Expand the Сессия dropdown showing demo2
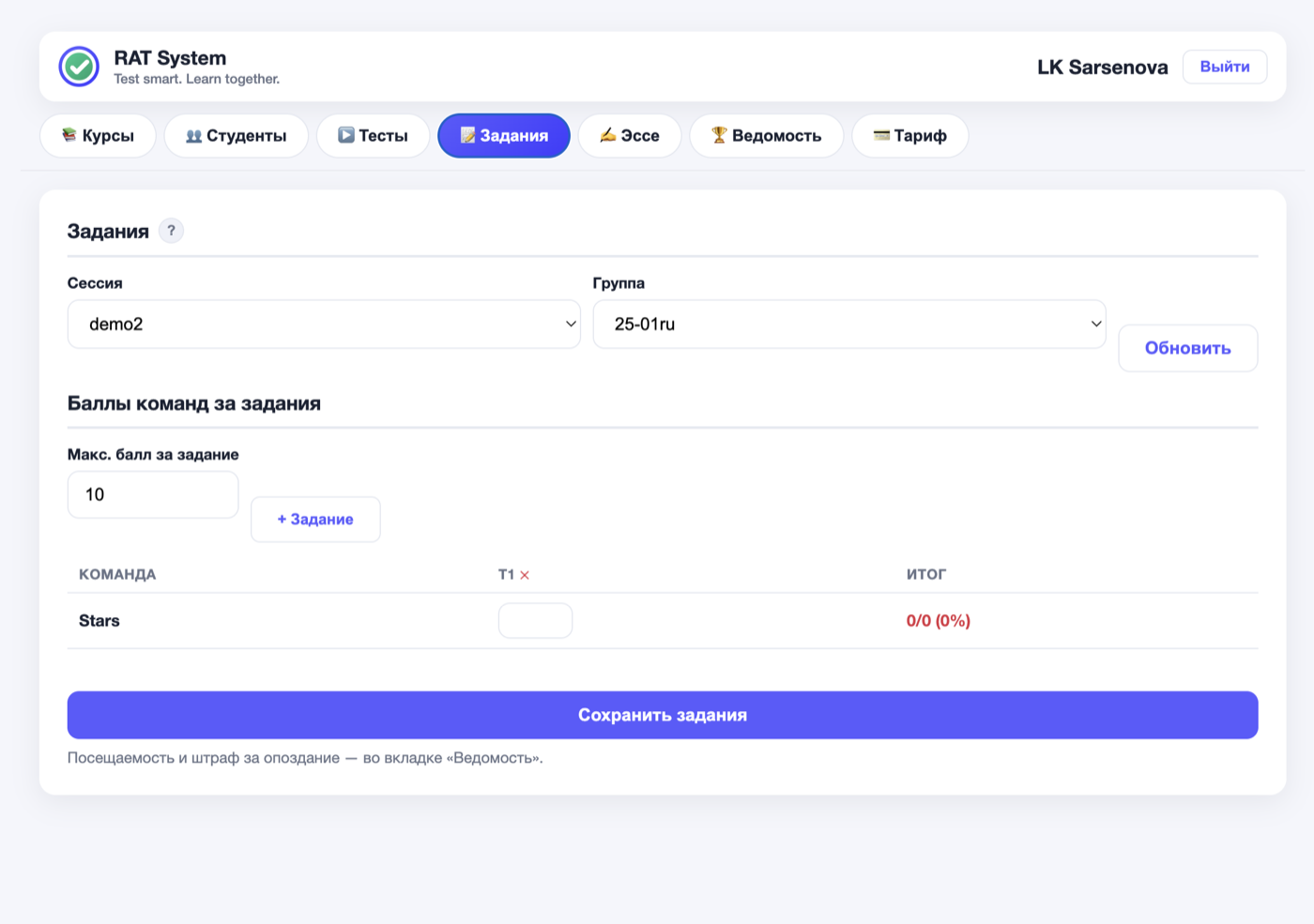 (x=324, y=325)
